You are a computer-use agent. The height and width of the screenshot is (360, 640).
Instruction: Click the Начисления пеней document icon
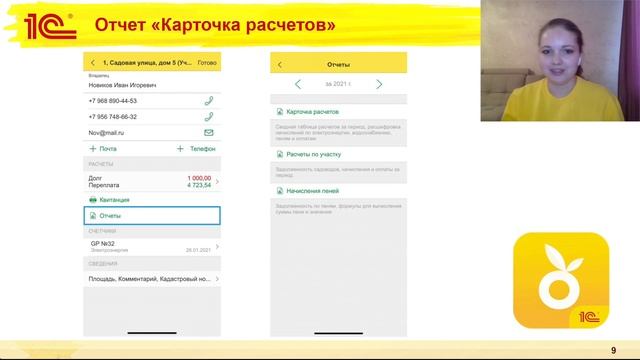click(x=280, y=191)
